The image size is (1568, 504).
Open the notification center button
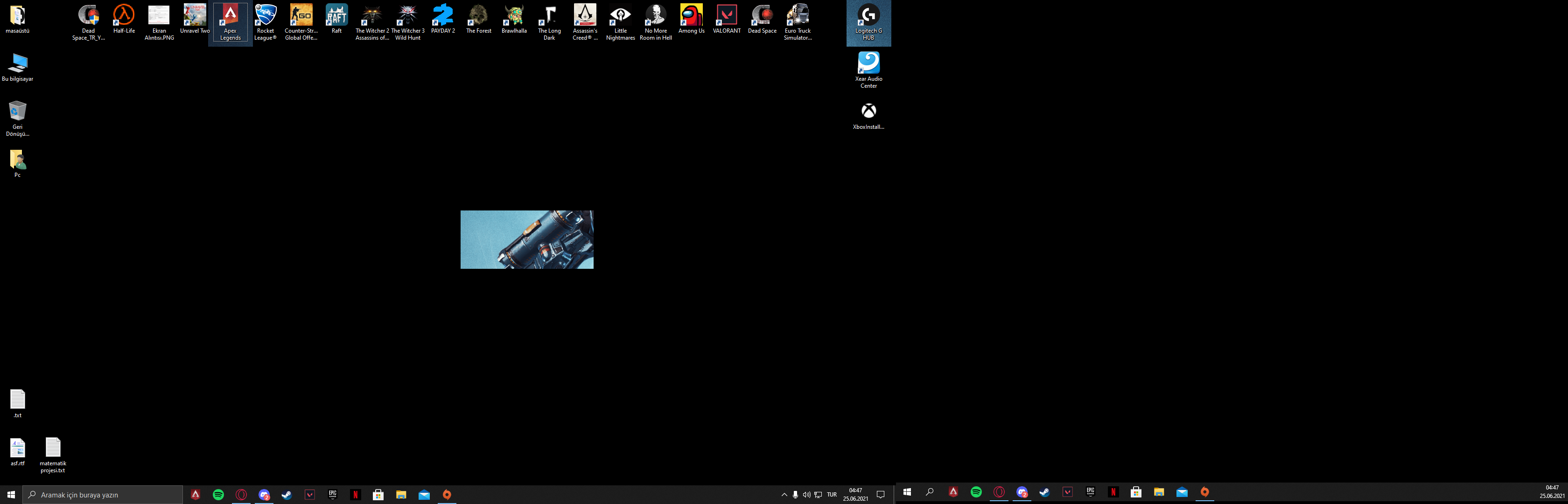(880, 495)
